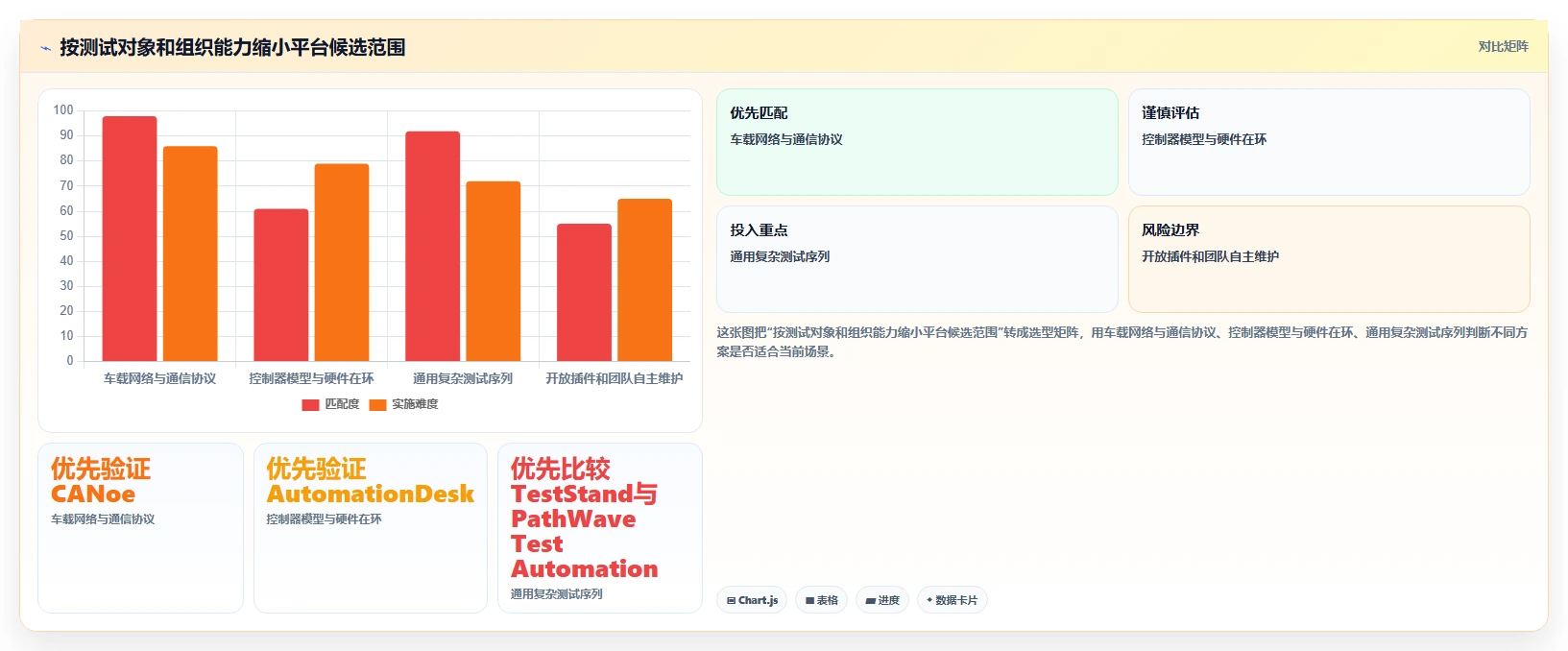Click the TestStand与PathWave Test Automation title
1568x651 pixels.
pyautogui.click(x=584, y=518)
